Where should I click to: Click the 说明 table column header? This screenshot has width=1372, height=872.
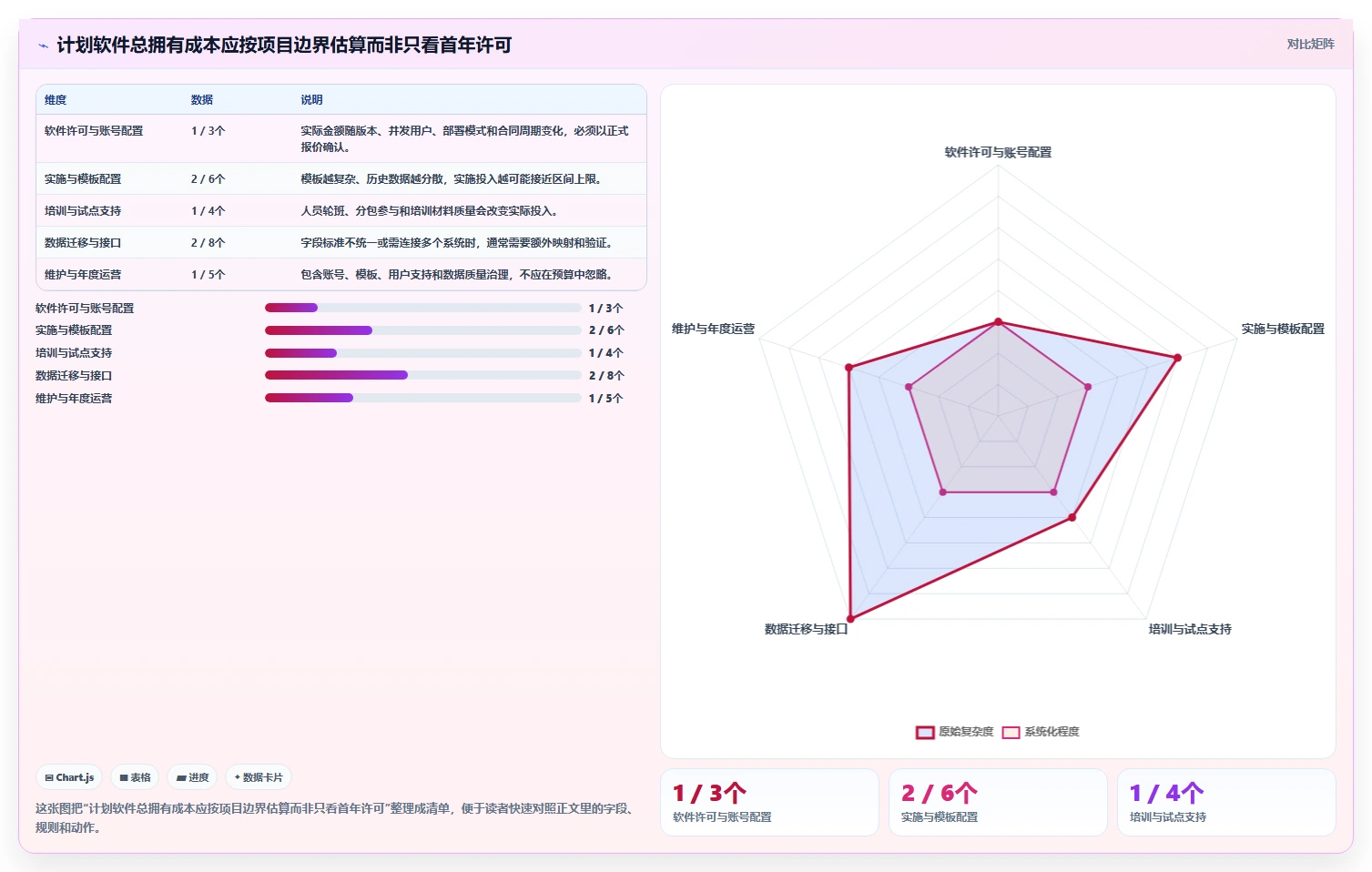[311, 100]
